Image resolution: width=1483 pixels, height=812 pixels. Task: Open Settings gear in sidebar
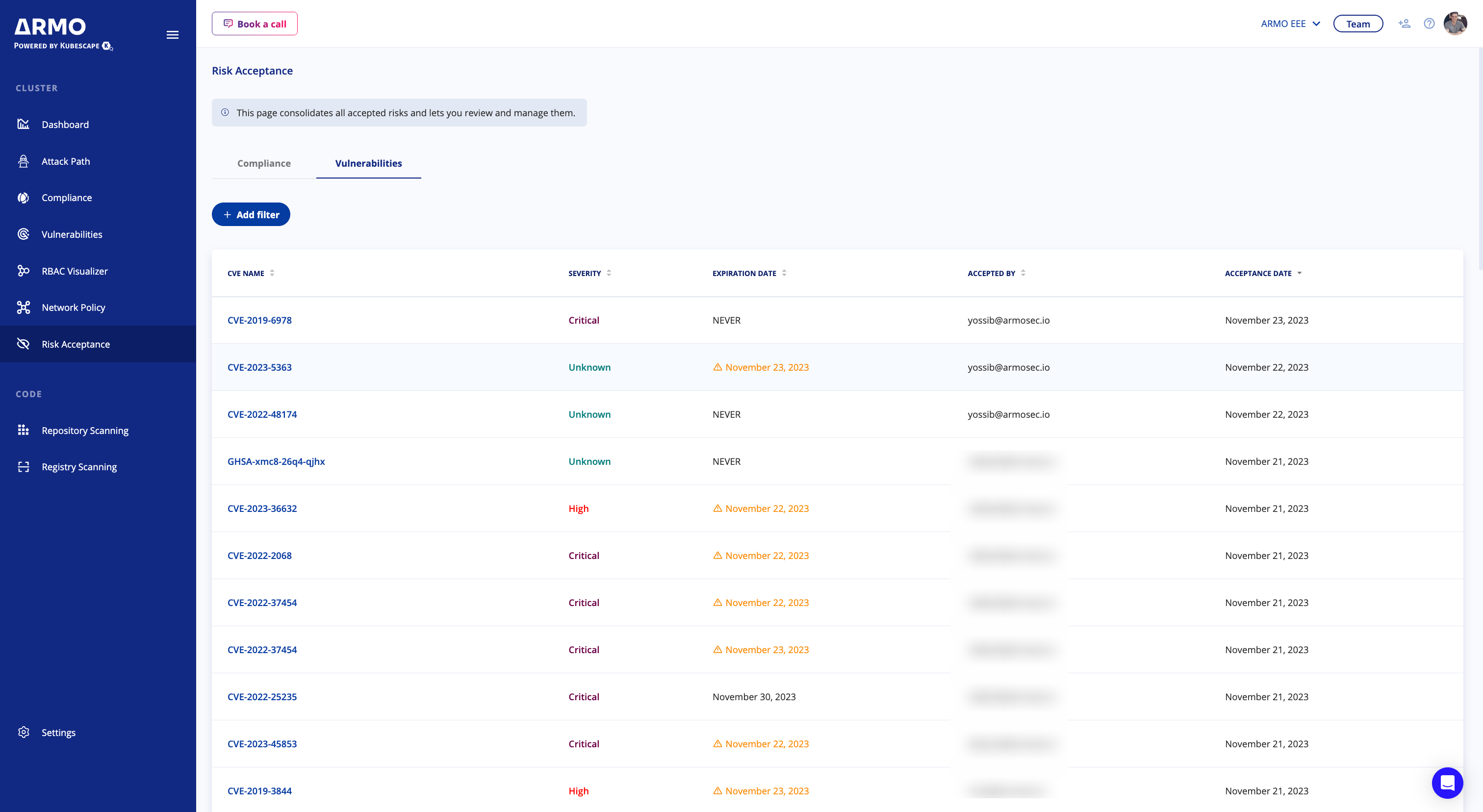tap(23, 732)
